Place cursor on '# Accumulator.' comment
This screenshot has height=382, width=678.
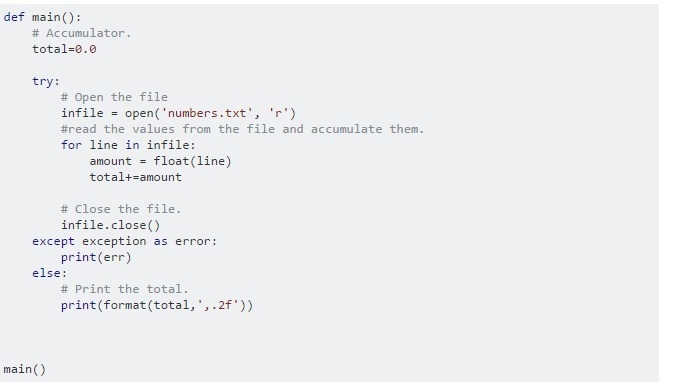pos(81,33)
